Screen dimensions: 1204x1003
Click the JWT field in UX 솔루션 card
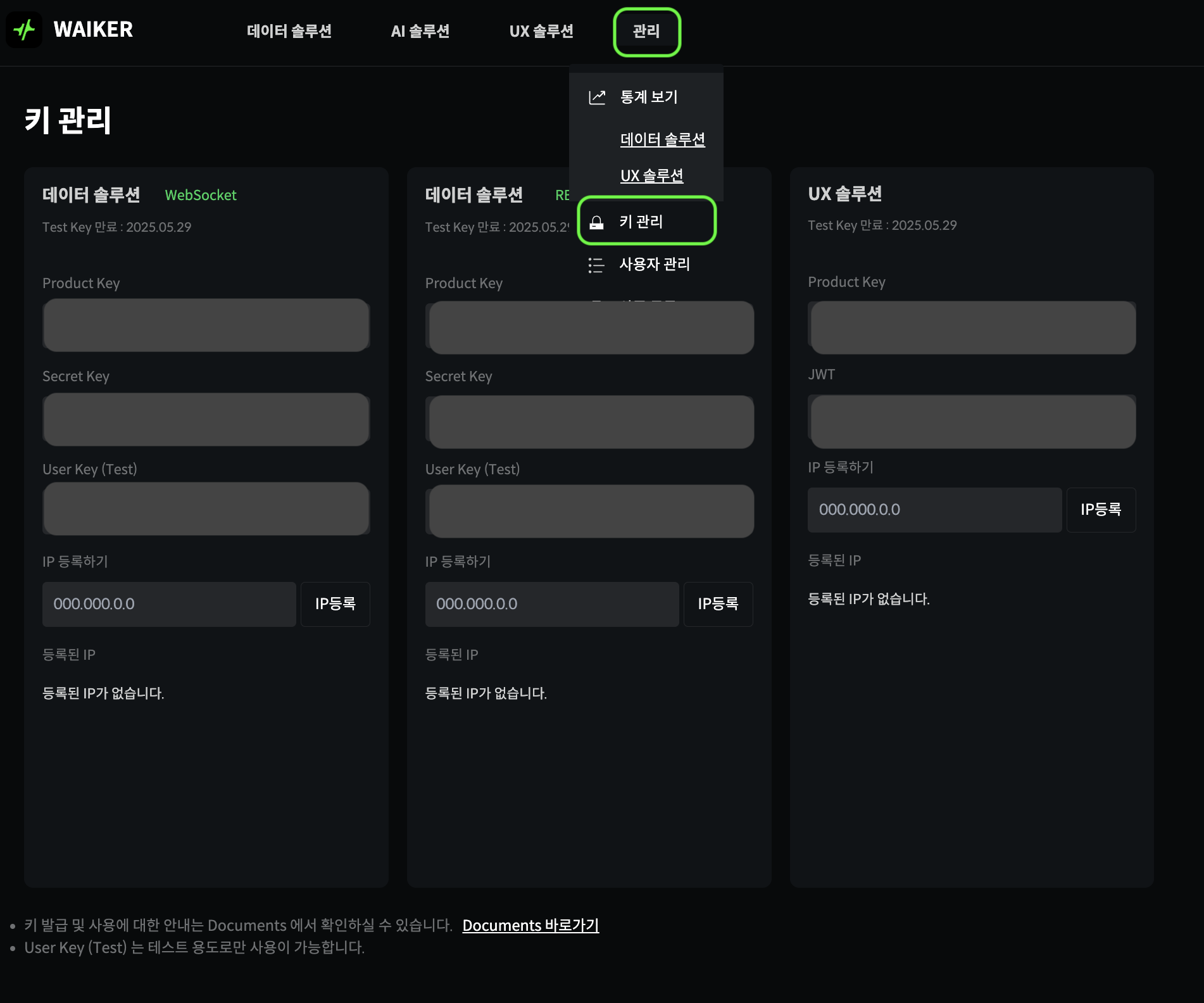tap(972, 422)
